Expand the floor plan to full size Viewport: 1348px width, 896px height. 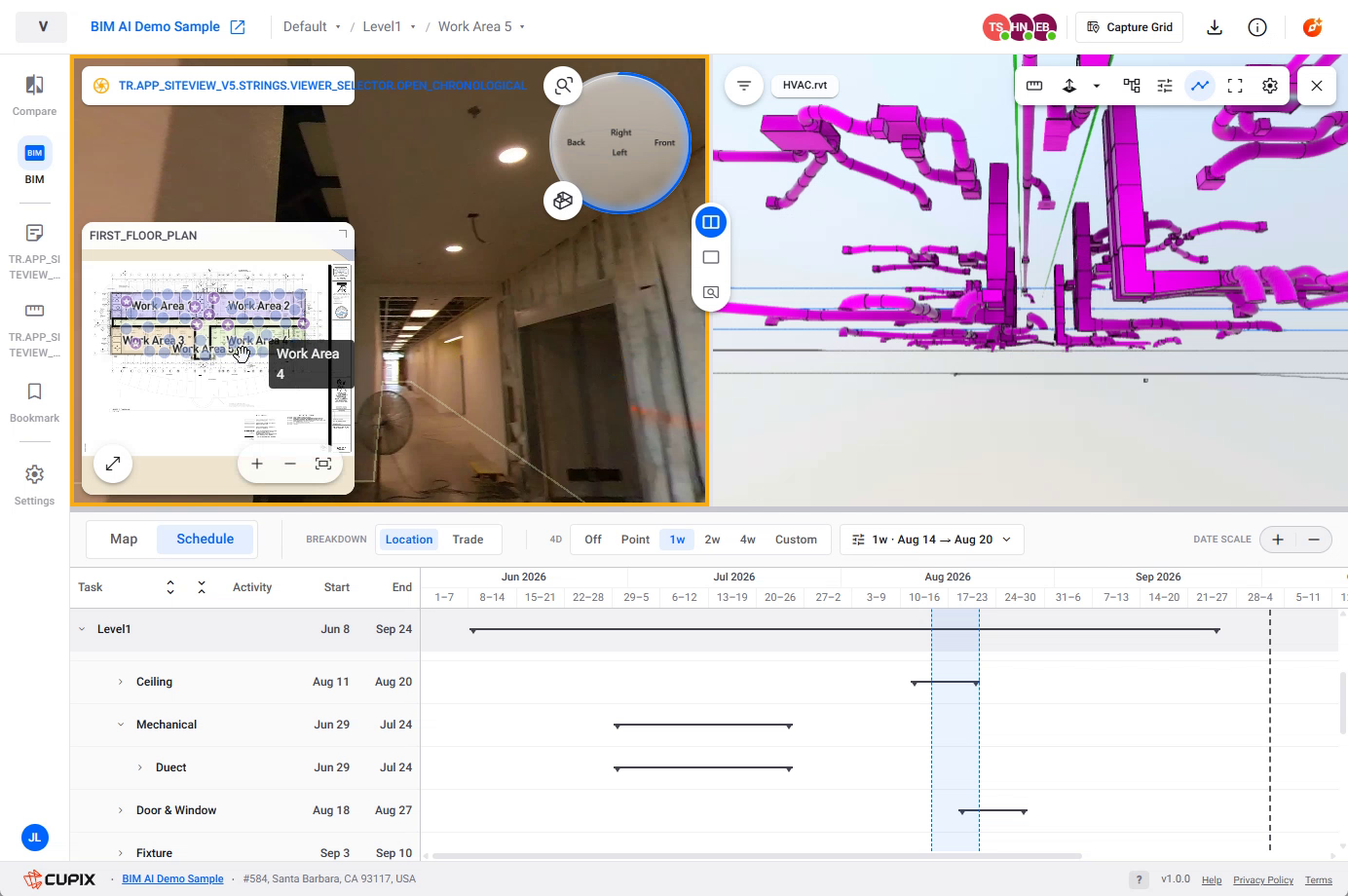coord(113,464)
